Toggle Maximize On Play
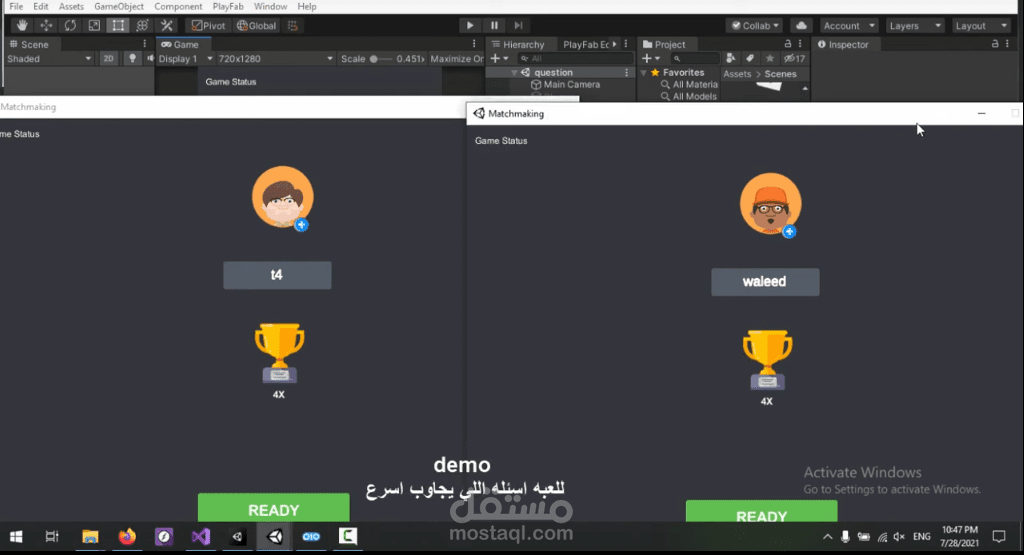This screenshot has height=555, width=1024. pos(456,58)
